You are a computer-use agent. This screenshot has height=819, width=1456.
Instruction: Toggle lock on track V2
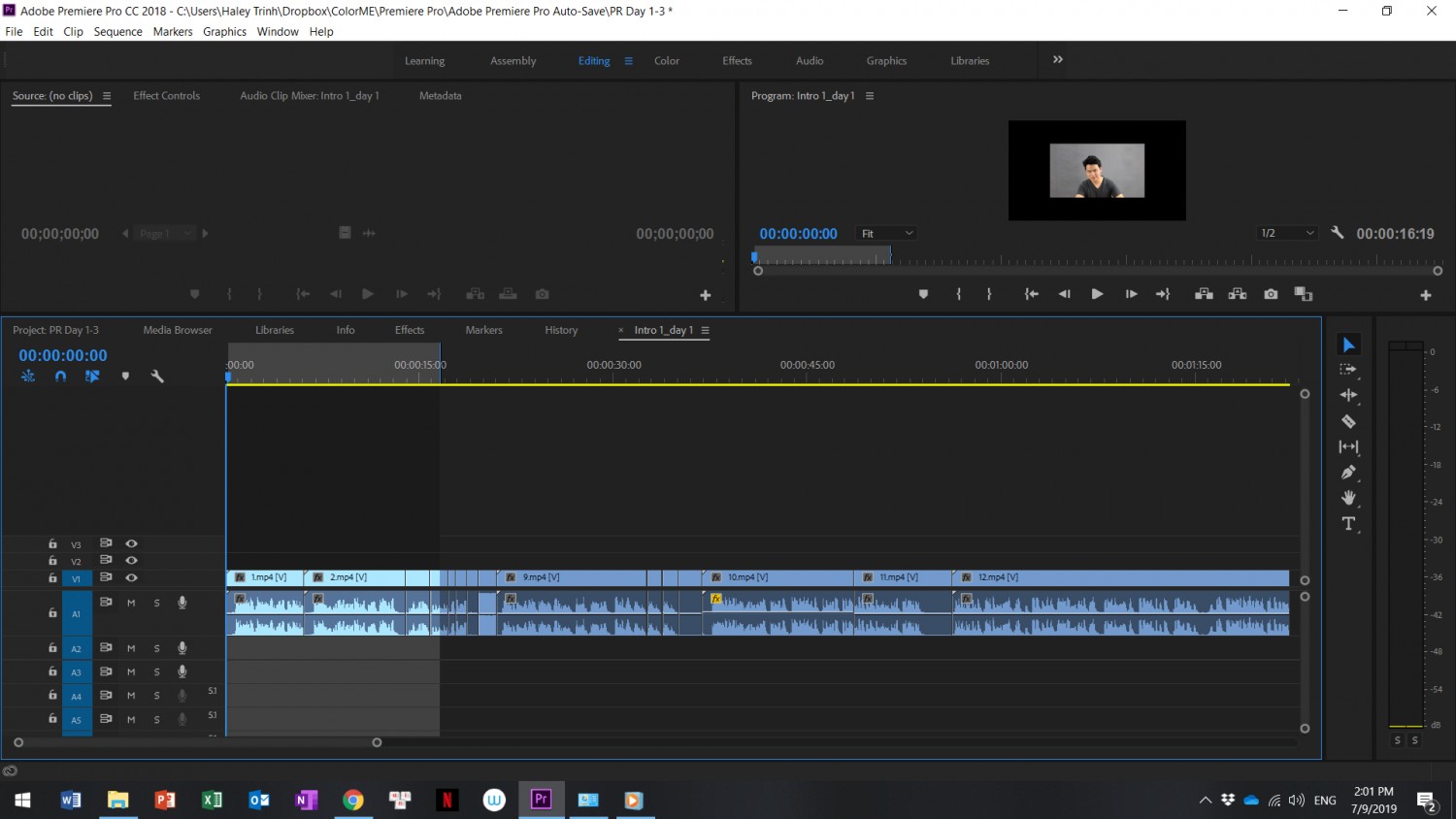click(52, 561)
